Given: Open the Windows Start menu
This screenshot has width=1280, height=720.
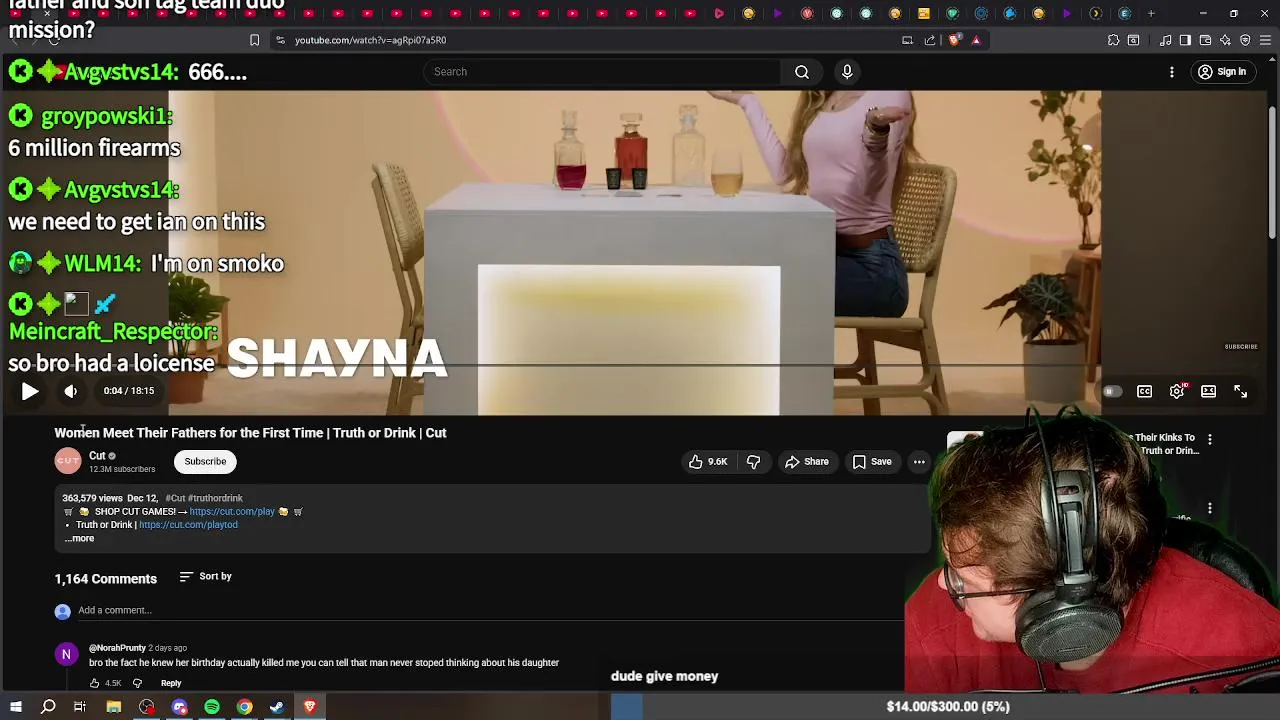Looking at the screenshot, I should [15, 707].
